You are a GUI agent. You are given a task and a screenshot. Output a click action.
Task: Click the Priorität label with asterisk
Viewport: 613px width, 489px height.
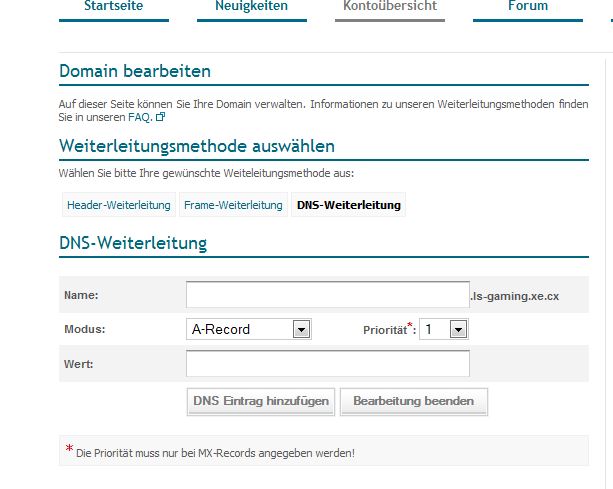(388, 329)
